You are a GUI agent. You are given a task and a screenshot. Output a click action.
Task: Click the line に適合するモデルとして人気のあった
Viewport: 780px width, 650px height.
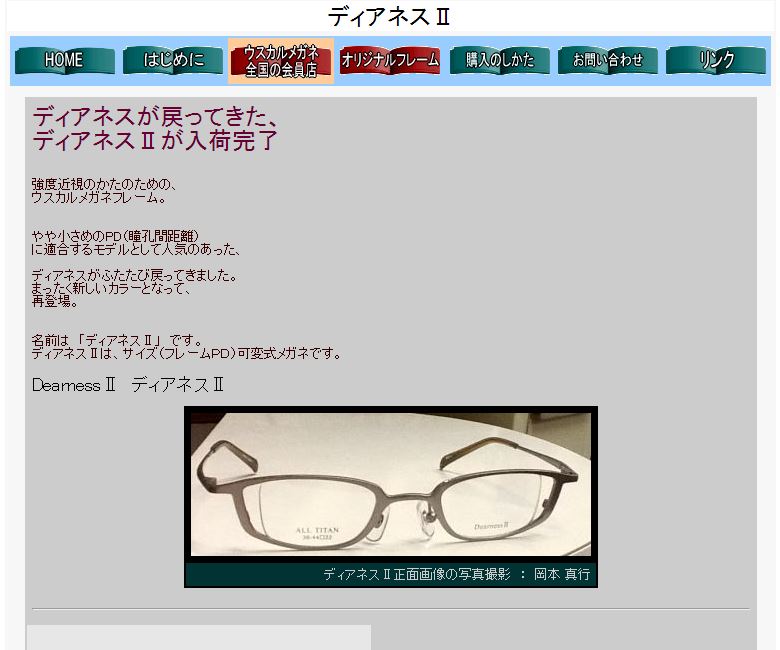point(136,249)
